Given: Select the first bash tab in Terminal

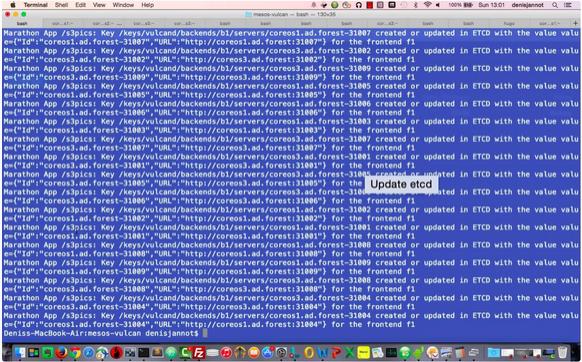Looking at the screenshot, I should point(22,23).
